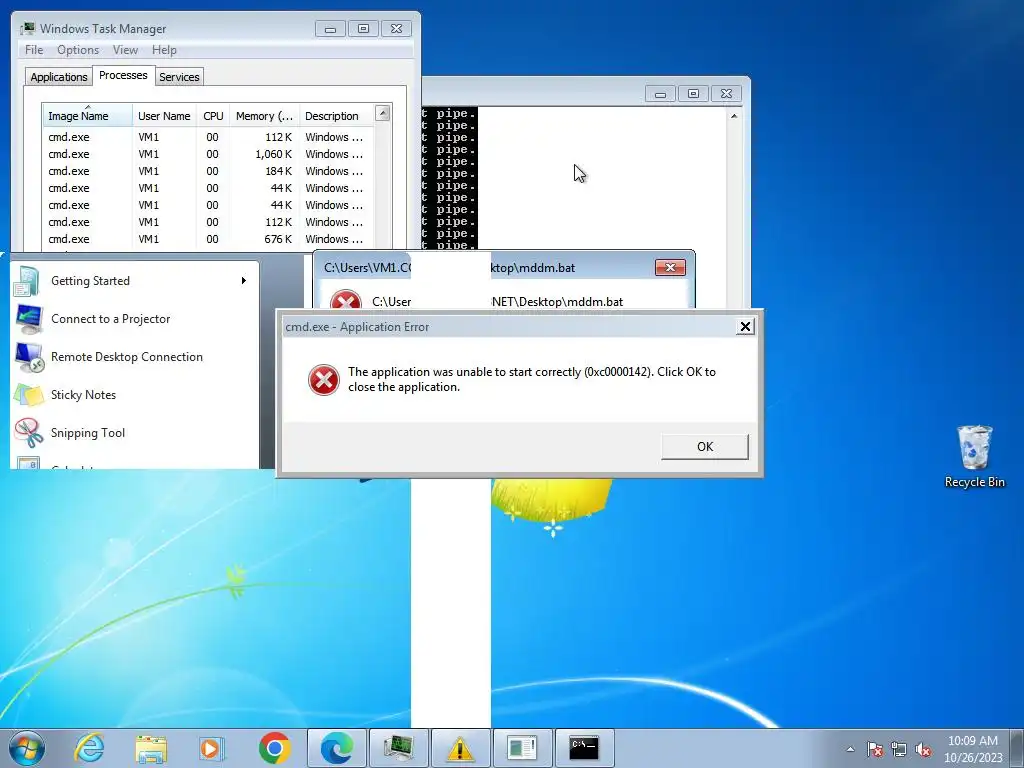Sort processes by Description column
Image resolution: width=1024 pixels, height=768 pixels.
pos(336,116)
